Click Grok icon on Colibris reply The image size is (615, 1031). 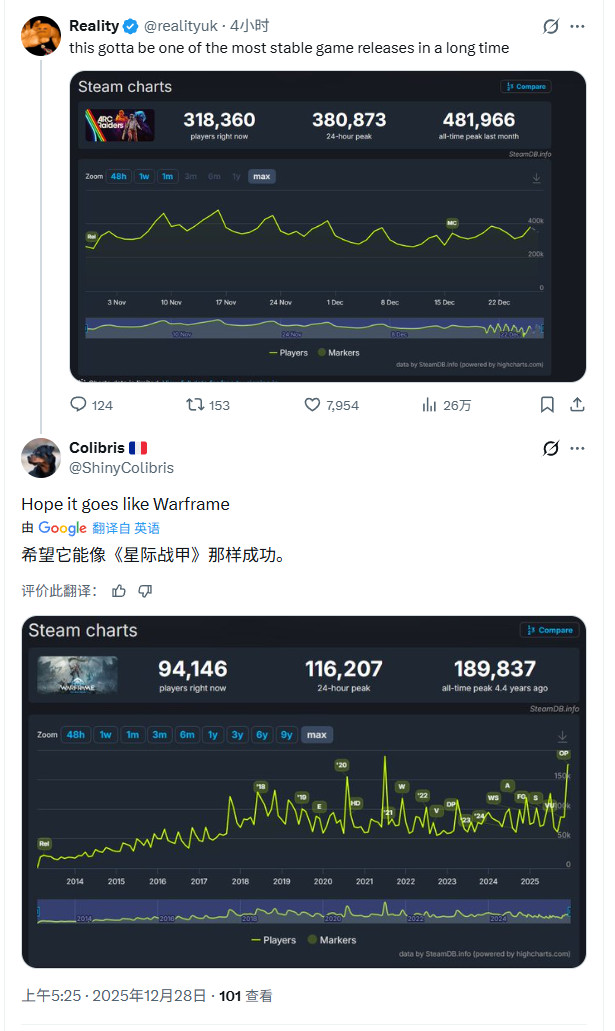click(x=550, y=448)
